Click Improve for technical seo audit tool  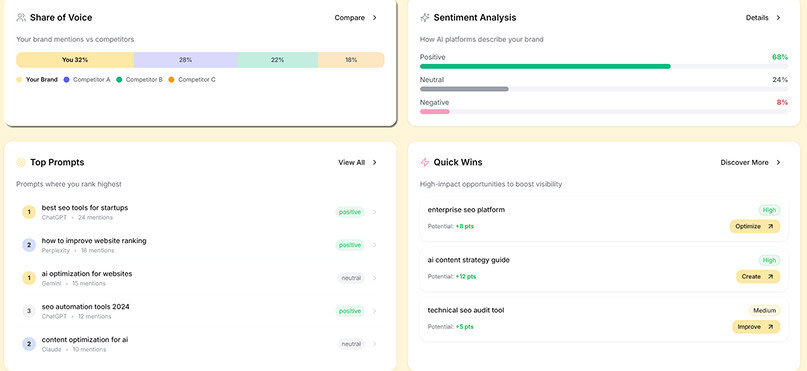click(756, 327)
